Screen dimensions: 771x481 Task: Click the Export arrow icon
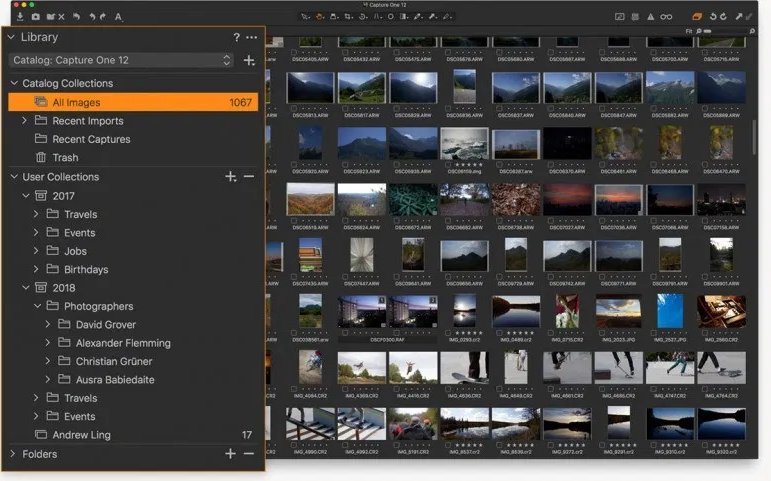[x=739, y=17]
